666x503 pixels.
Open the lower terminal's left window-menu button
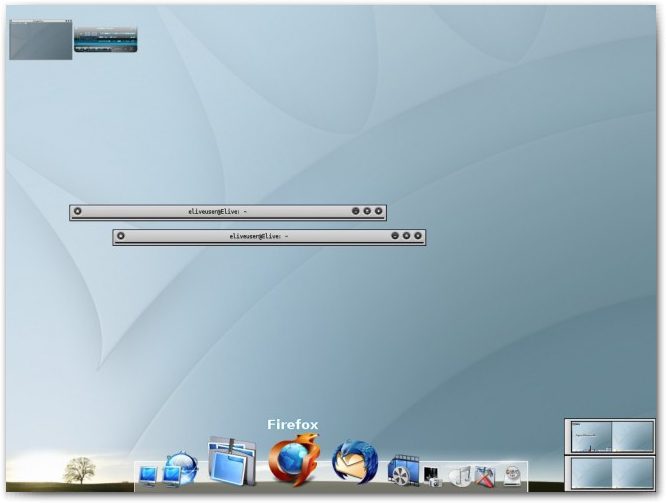[121, 236]
